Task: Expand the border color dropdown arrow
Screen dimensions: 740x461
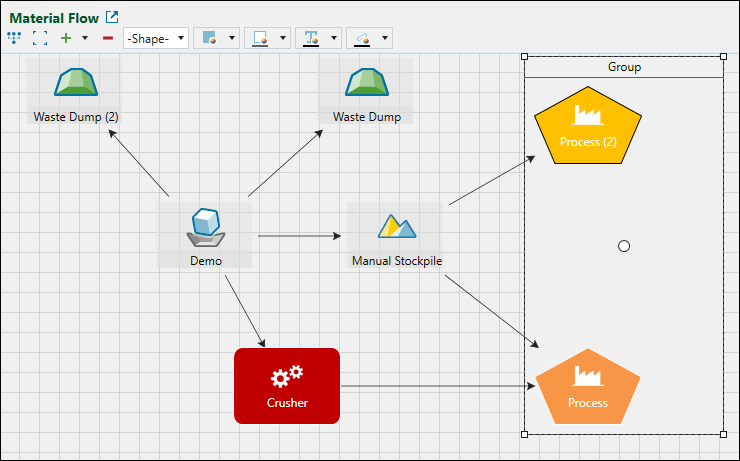Action: tap(283, 38)
